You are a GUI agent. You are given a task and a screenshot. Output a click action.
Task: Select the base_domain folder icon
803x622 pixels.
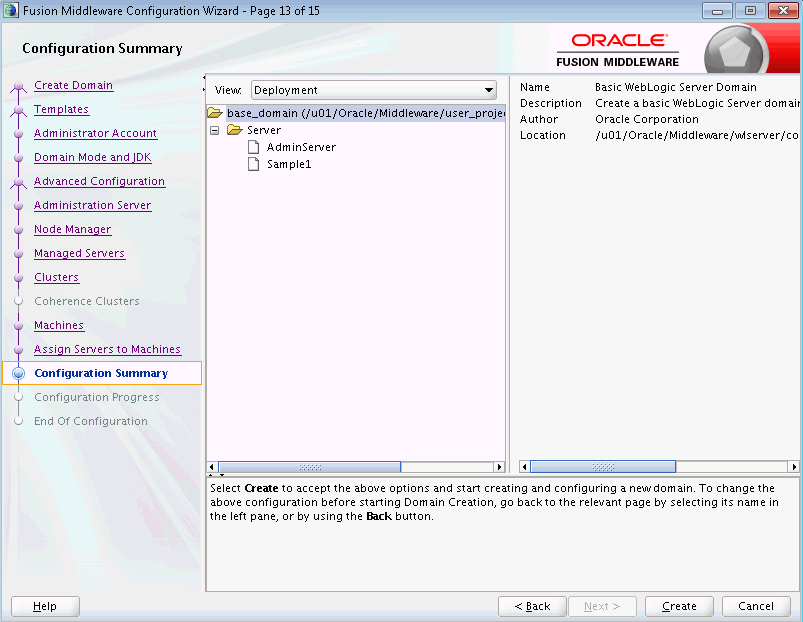(215, 113)
